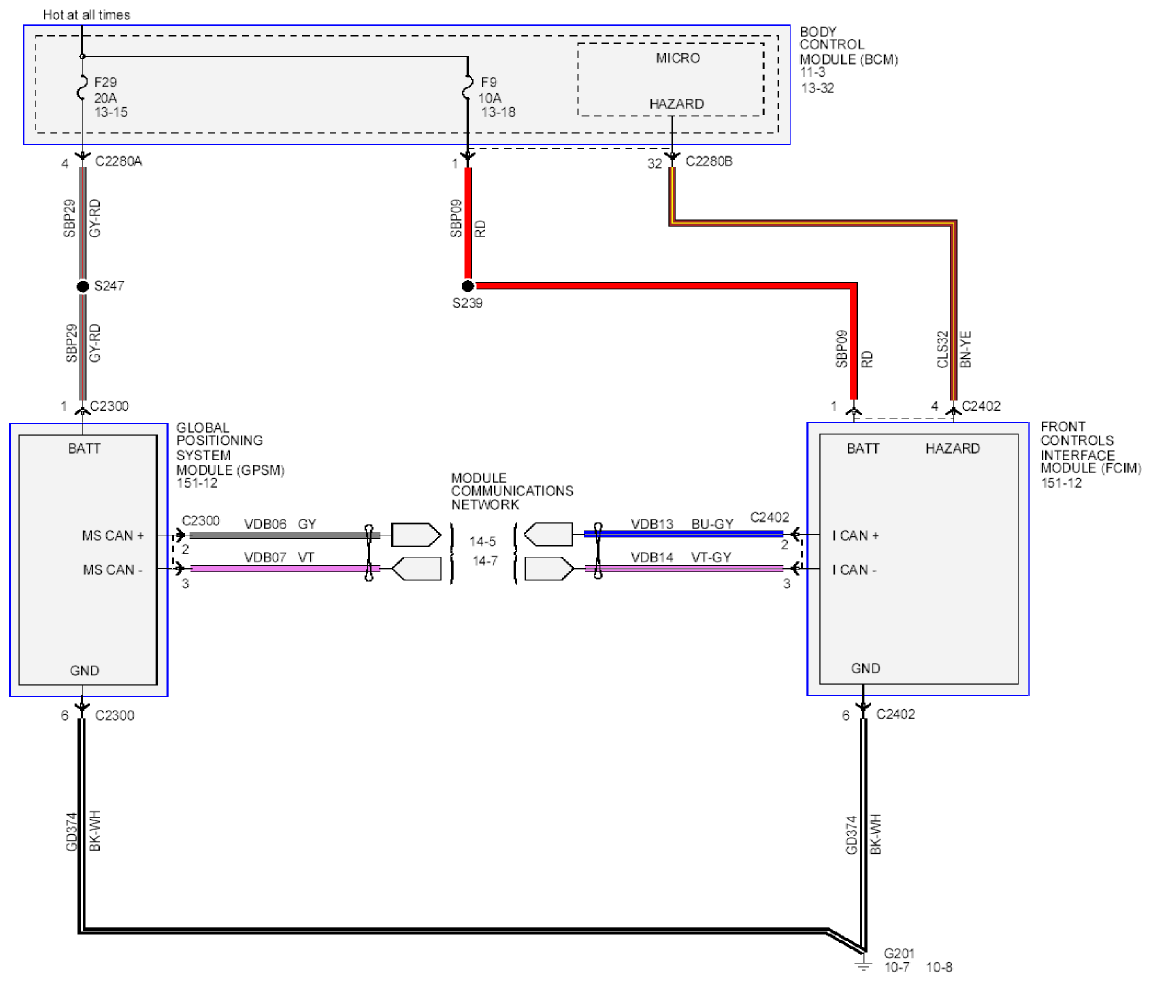The height and width of the screenshot is (982, 1151).
Task: Click the off-page connector on the VDB13 wire
Action: click(x=548, y=534)
